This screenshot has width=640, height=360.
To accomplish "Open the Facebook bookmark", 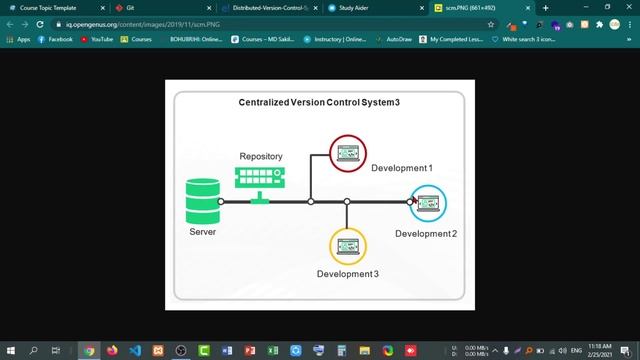I will [55, 39].
